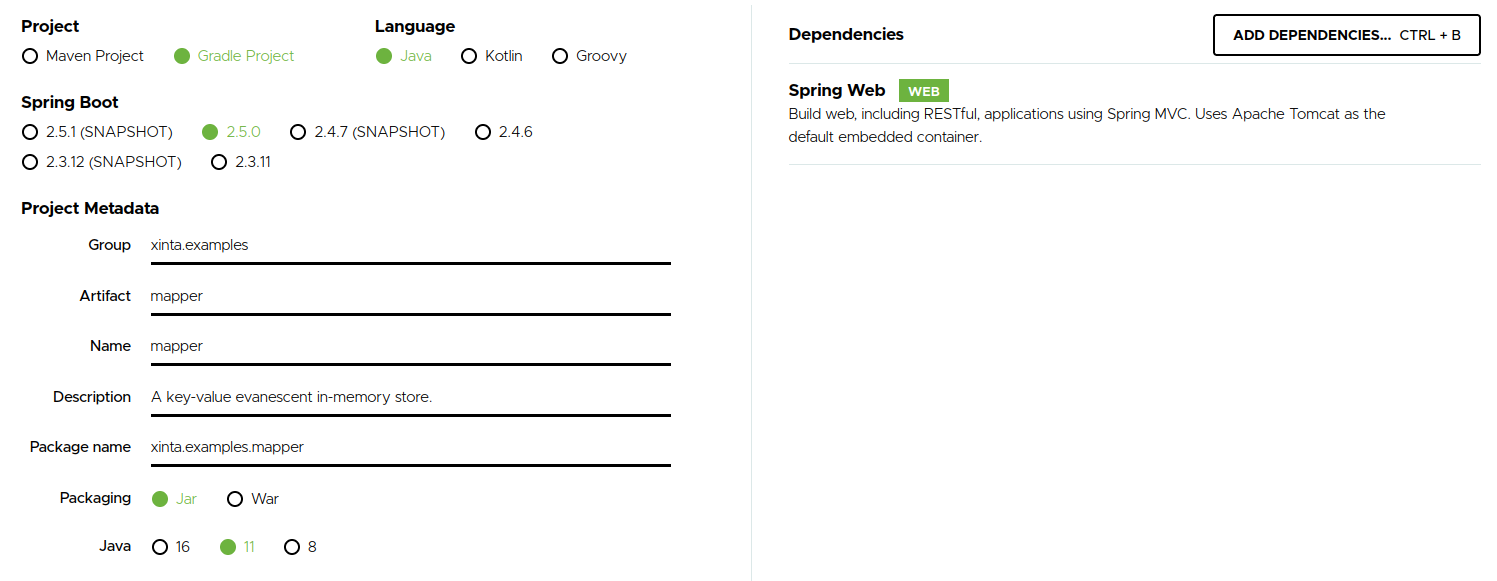Select War packaging option
This screenshot has width=1497, height=581.
tap(236, 498)
